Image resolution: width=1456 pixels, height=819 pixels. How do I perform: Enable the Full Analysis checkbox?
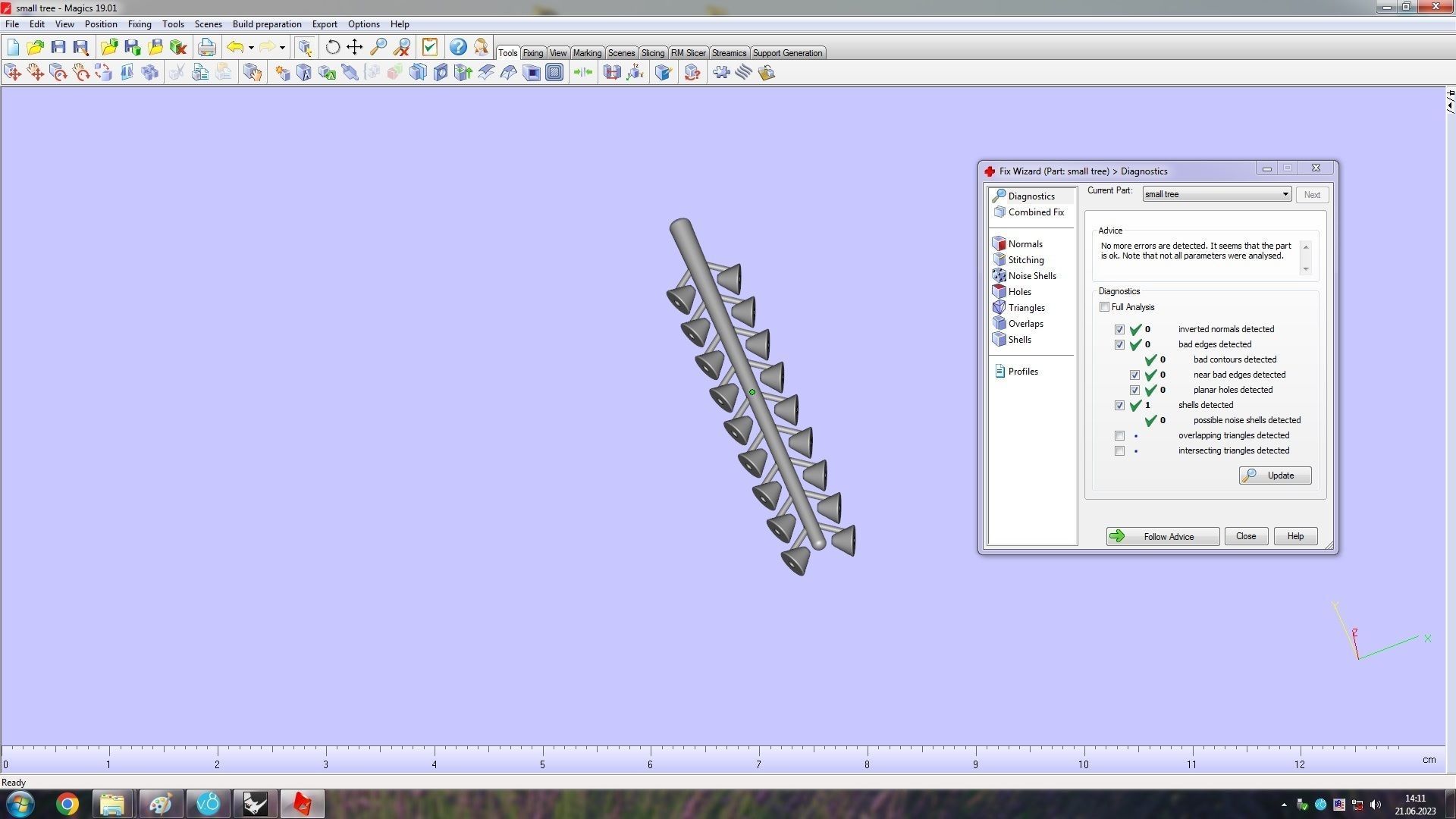click(x=1105, y=307)
